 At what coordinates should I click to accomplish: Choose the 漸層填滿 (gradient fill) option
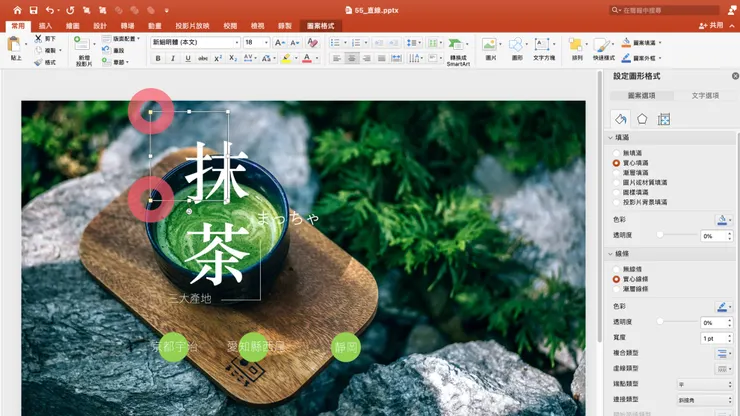616,173
